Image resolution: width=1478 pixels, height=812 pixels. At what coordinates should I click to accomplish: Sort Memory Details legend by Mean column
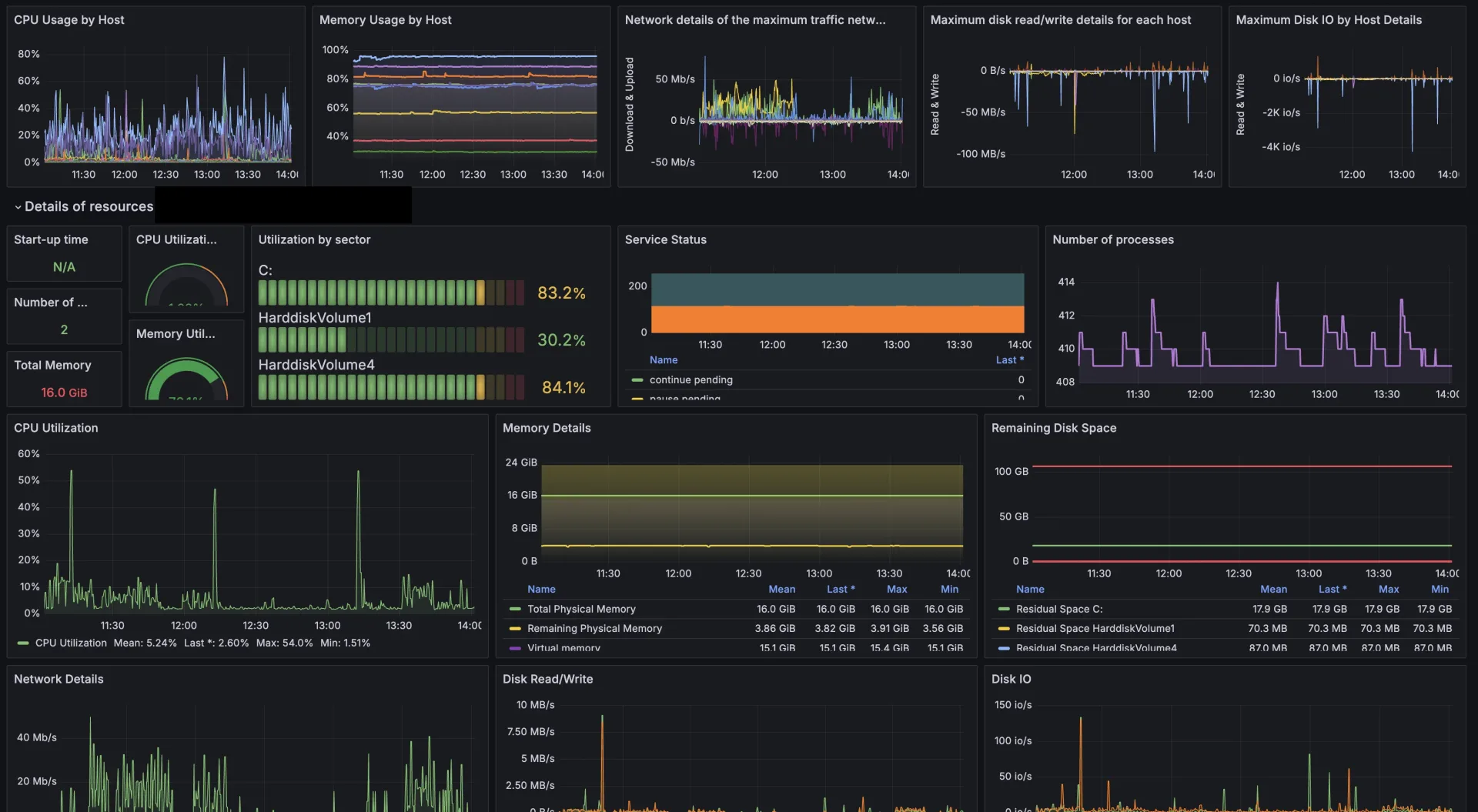(x=781, y=589)
